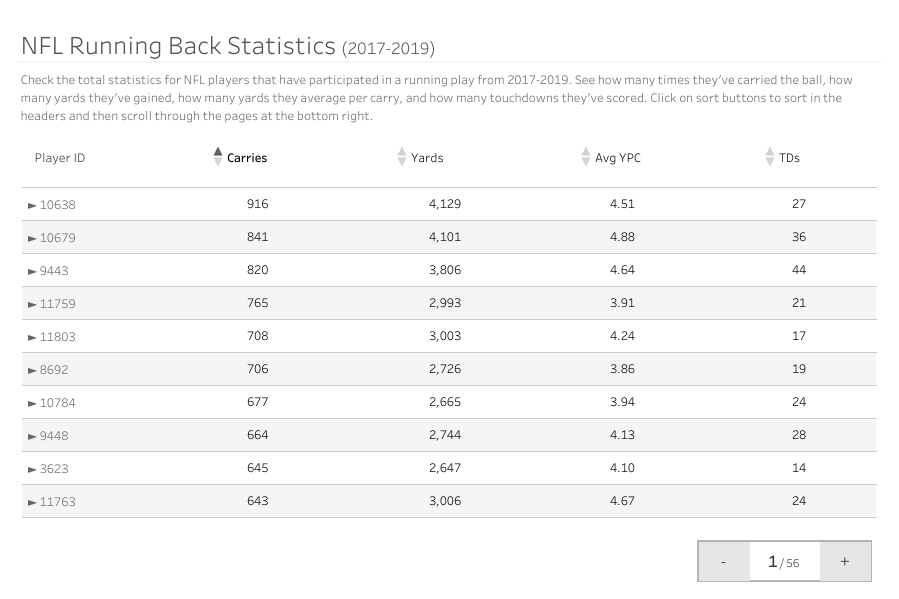899x599 pixels.
Task: Expand player 9443 row details
Action: click(32, 271)
